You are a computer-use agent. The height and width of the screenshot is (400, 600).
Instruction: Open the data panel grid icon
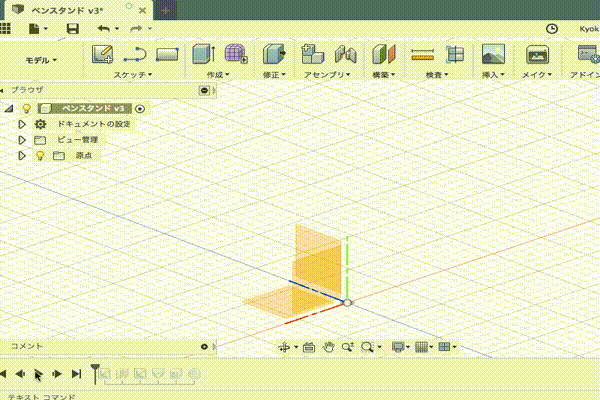tap(5, 28)
